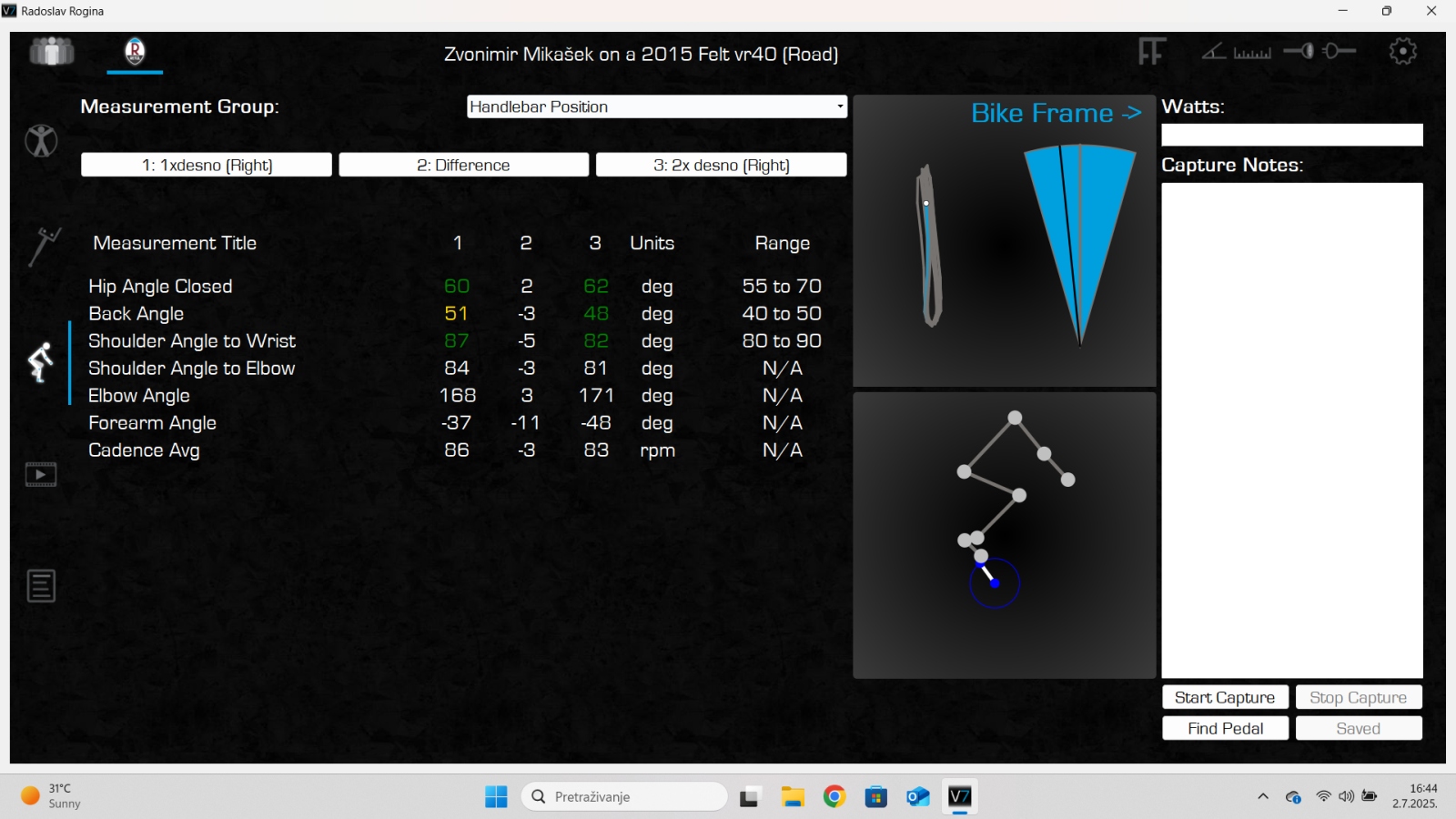Click the Shoulder Angle to Elbow title
This screenshot has height=819, width=1456.
192,369
